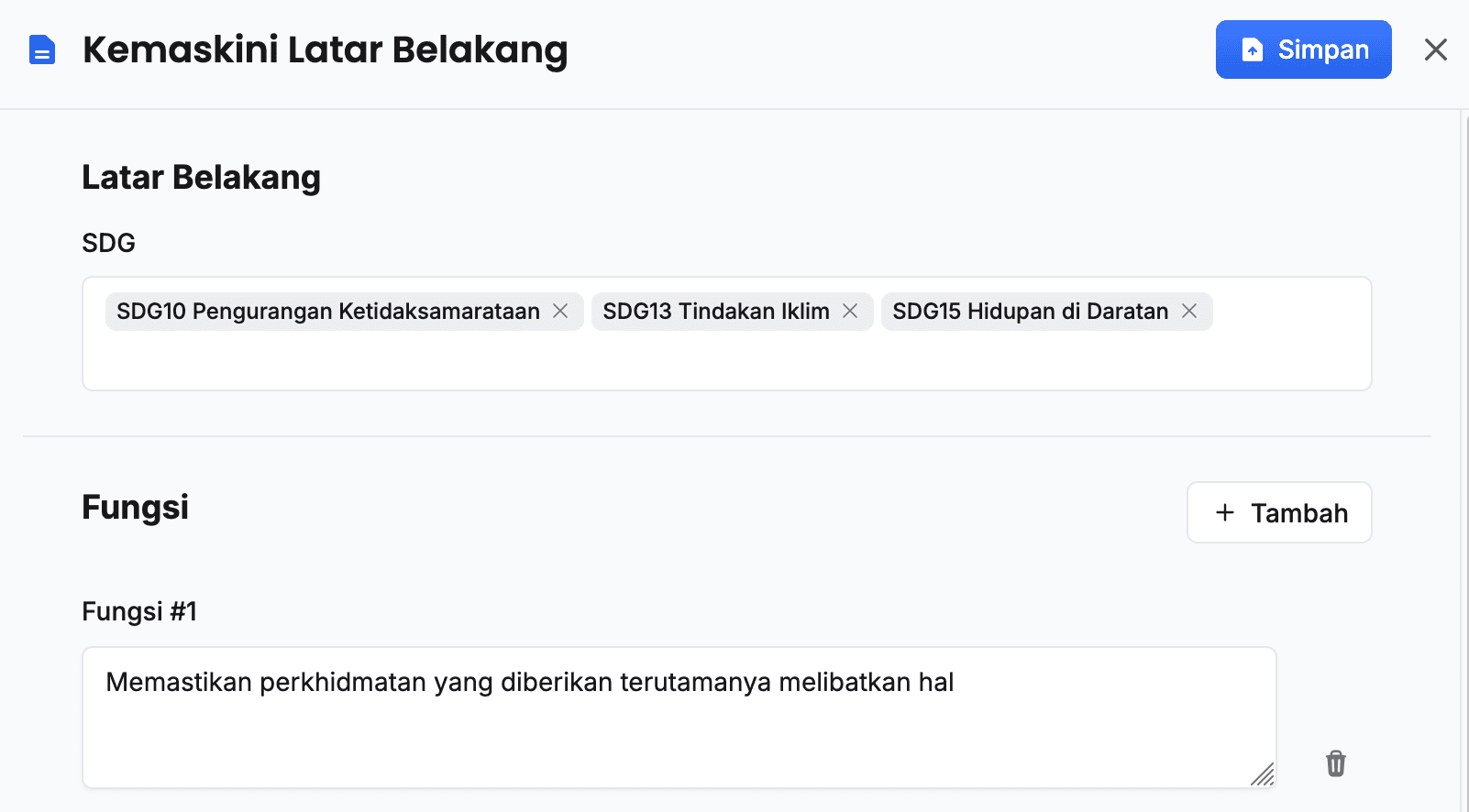Select the SDG15 Hidupan di Daratan chip label
This screenshot has width=1469, height=812.
tap(1030, 312)
